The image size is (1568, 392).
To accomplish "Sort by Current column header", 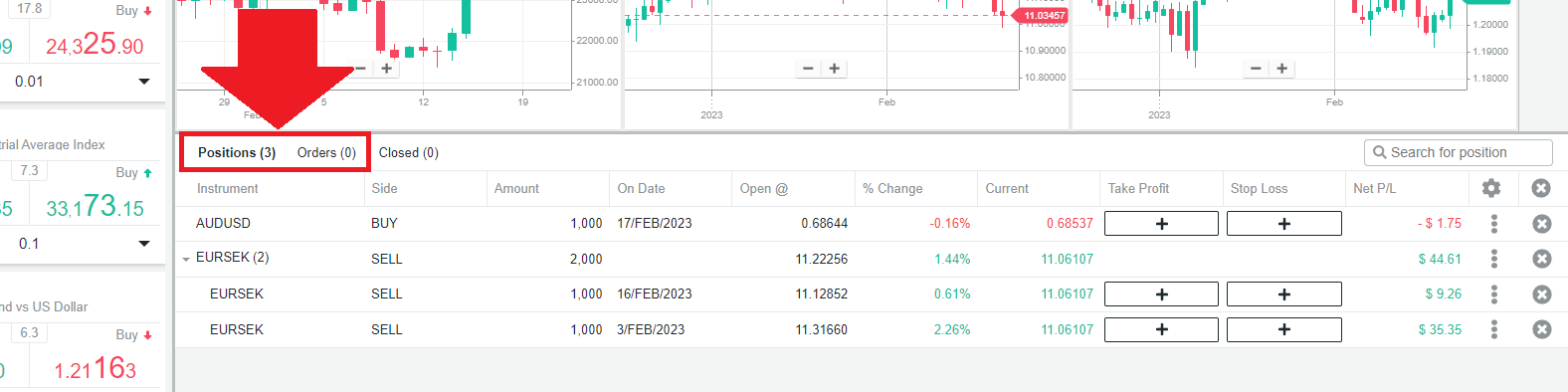I will (1007, 188).
